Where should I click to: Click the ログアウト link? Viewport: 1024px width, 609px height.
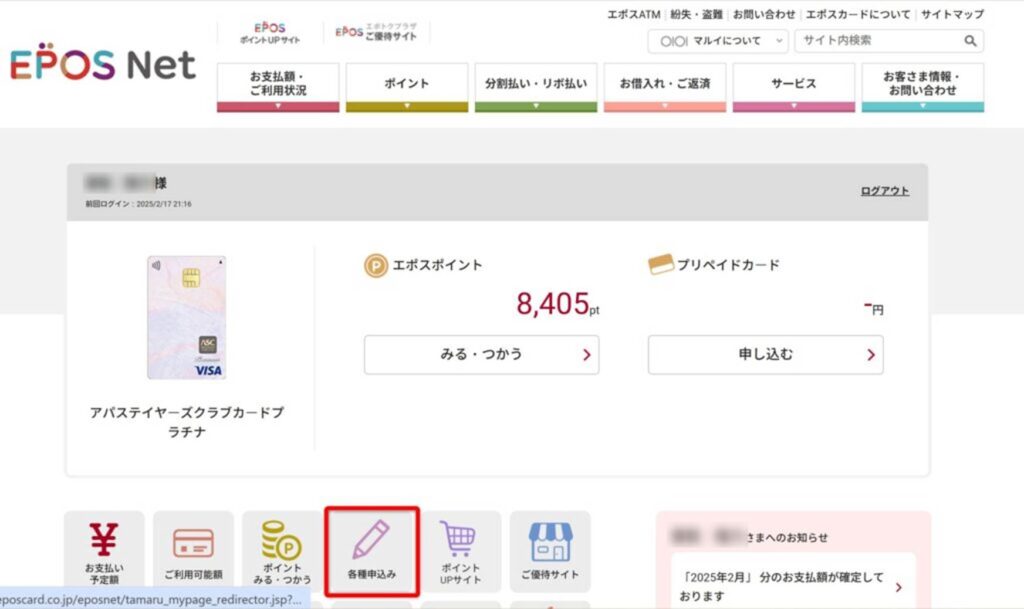point(885,191)
